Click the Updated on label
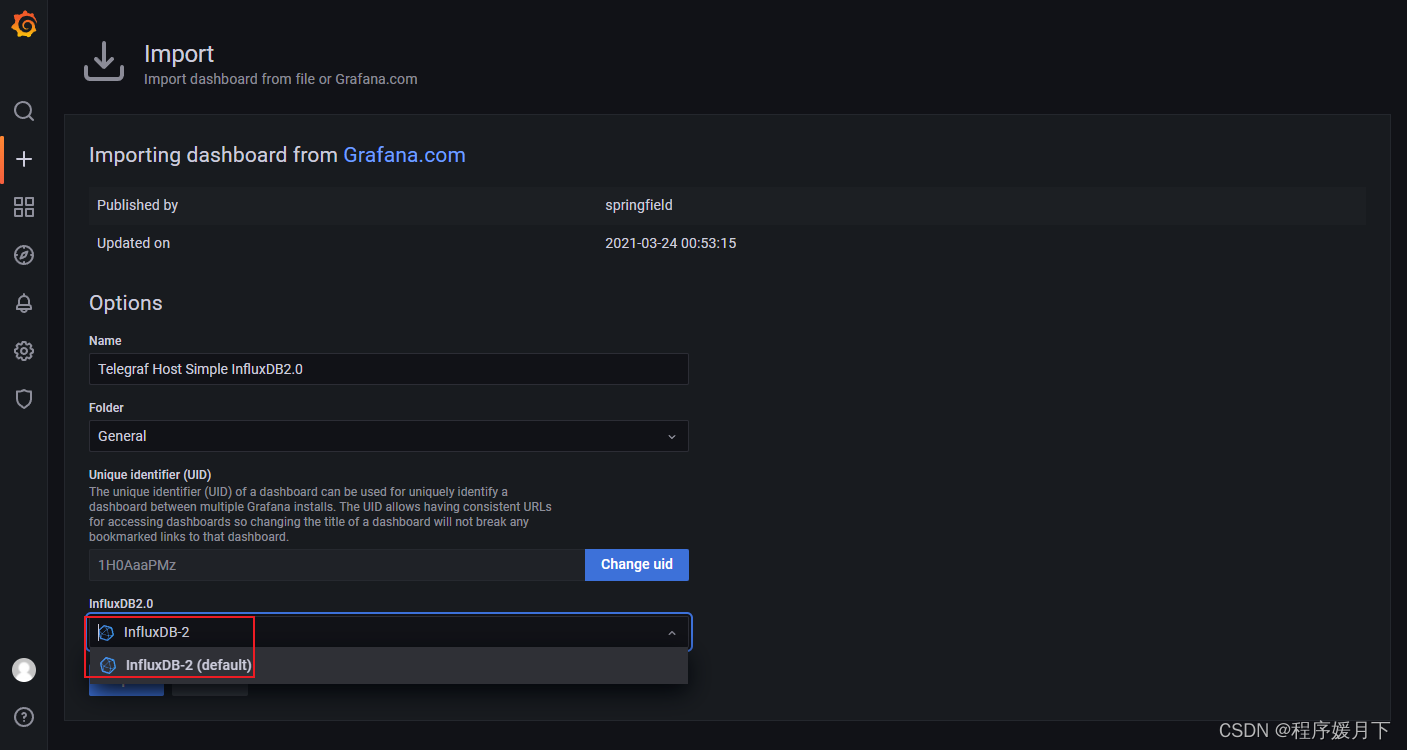The width and height of the screenshot is (1407, 750). (x=133, y=243)
